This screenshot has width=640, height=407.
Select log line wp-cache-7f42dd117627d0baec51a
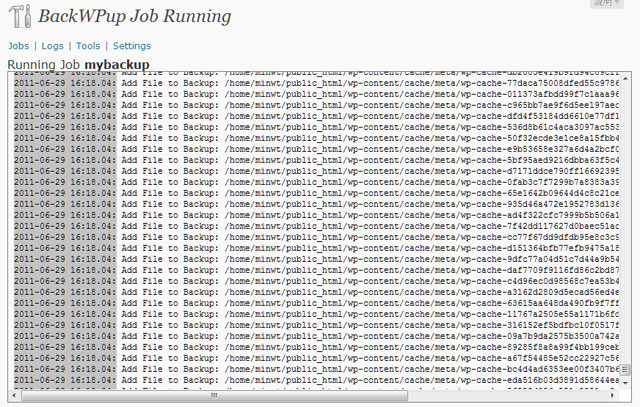[x=316, y=227]
